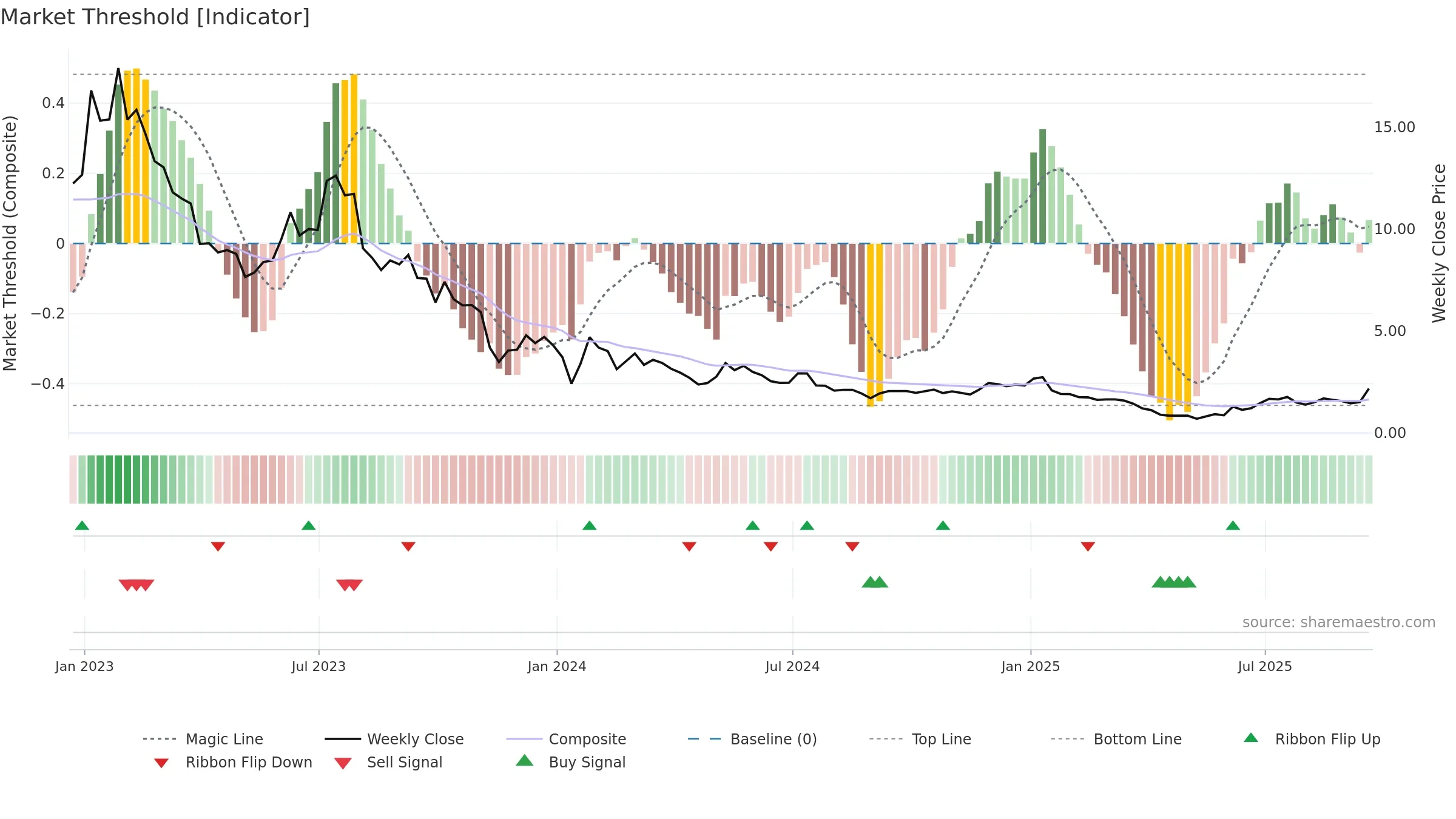
Task: Open the source: sharemaestro.com credit
Action: (x=1339, y=622)
